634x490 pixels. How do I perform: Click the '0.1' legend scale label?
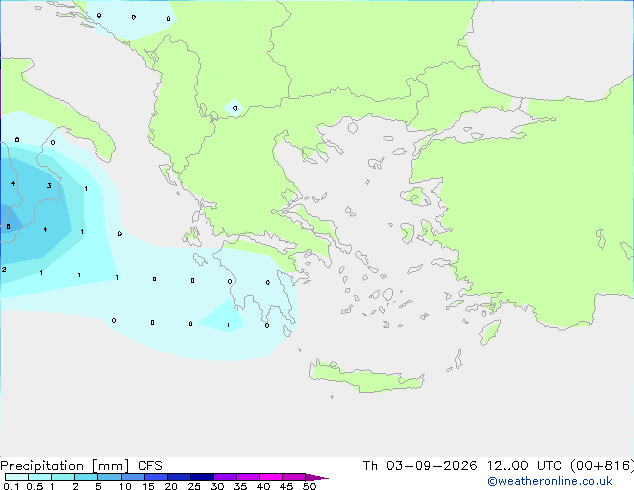click(11, 486)
